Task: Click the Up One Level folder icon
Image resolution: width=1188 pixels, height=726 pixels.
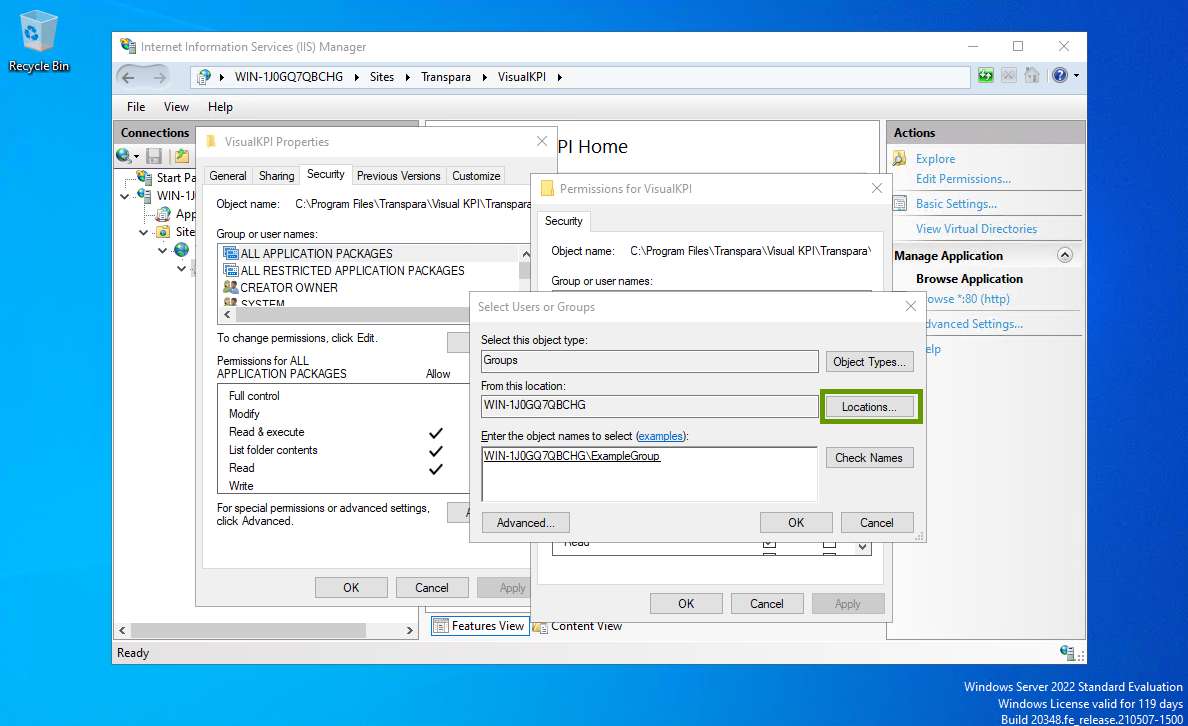Action: 181,156
